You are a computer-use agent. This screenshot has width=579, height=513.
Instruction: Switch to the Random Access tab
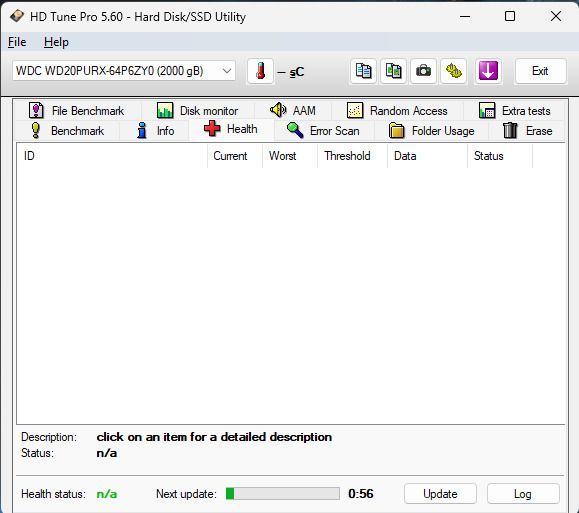pyautogui.click(x=397, y=110)
